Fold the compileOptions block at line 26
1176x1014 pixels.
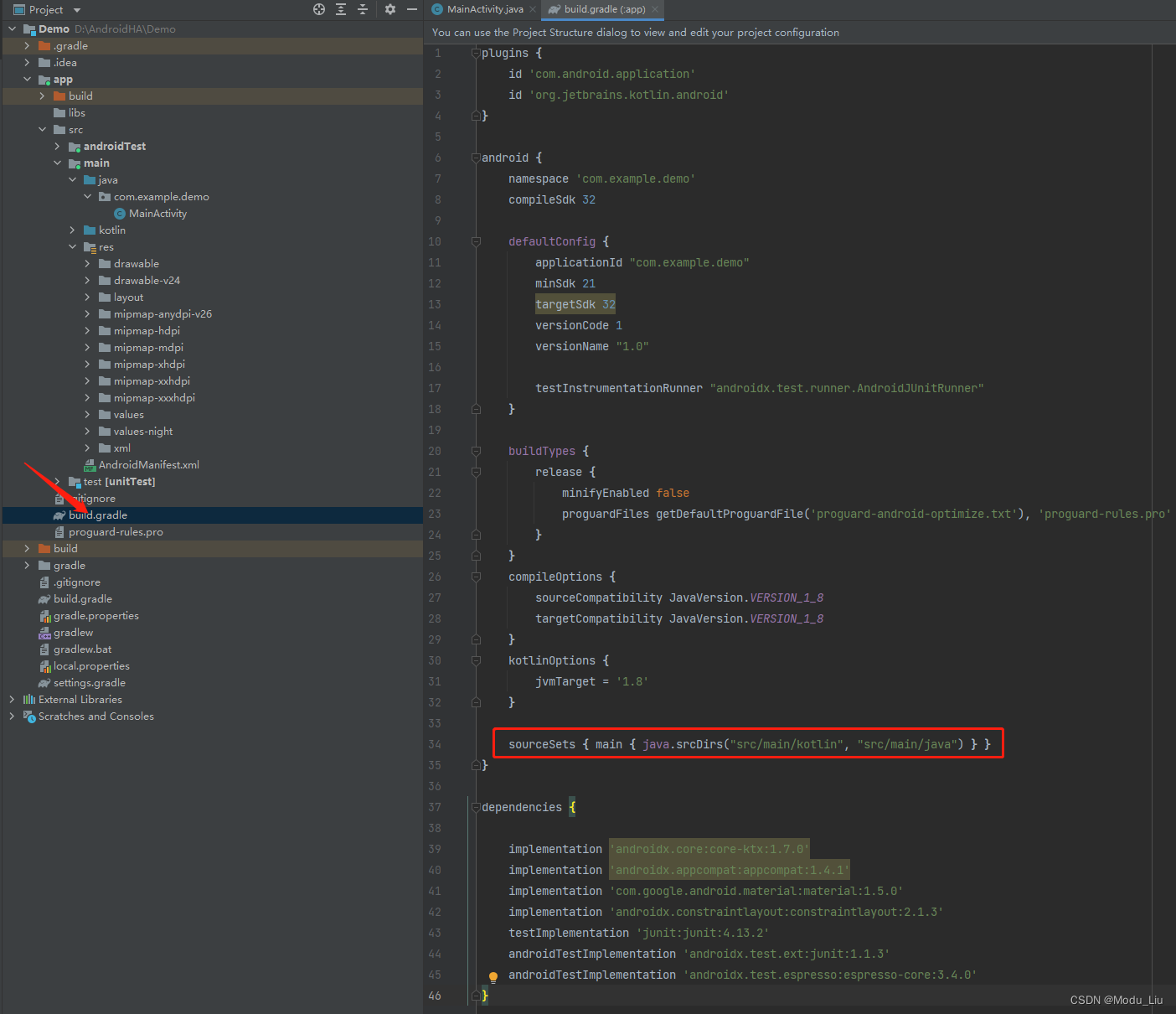coord(476,577)
